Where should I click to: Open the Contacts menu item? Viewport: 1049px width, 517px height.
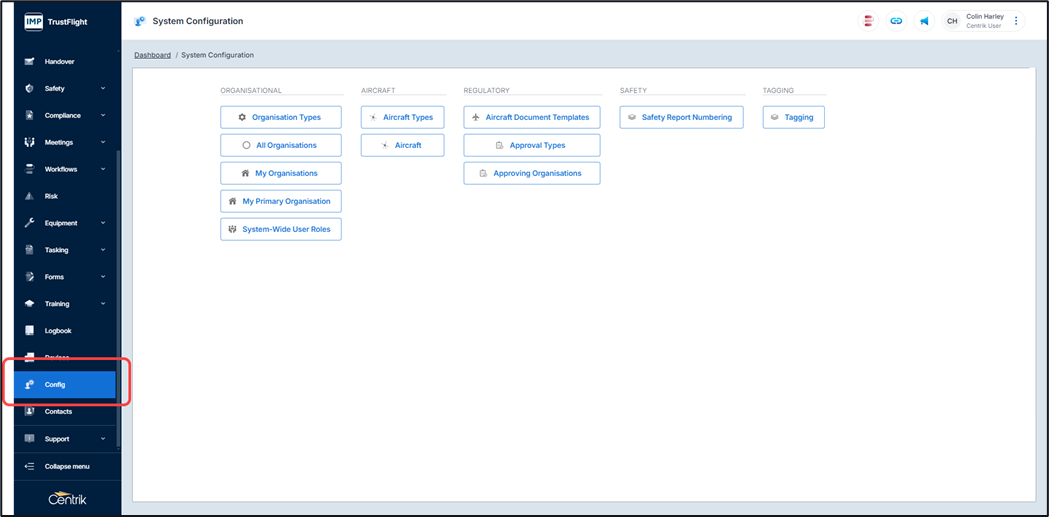65,411
